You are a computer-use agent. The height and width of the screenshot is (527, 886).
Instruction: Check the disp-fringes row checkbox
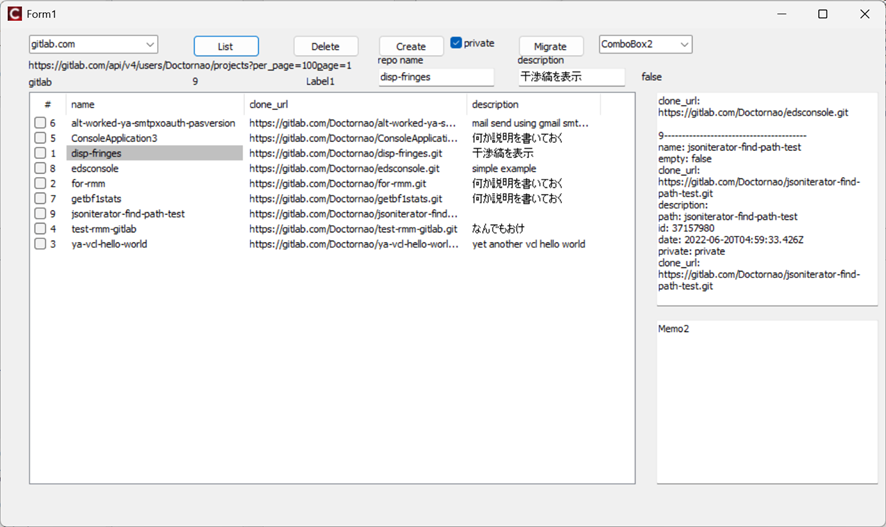pos(40,153)
